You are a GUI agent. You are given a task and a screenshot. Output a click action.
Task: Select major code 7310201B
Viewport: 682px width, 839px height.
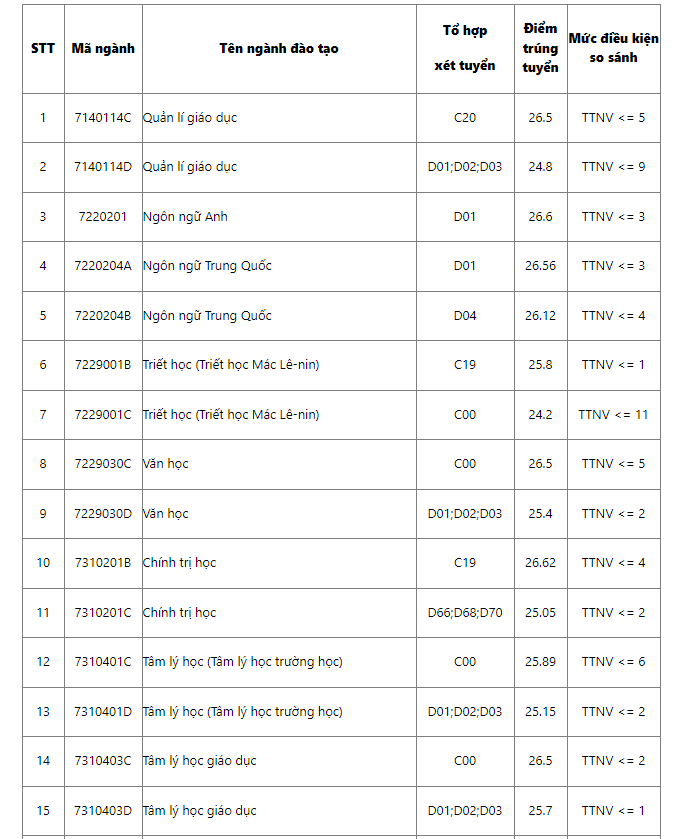(x=103, y=563)
